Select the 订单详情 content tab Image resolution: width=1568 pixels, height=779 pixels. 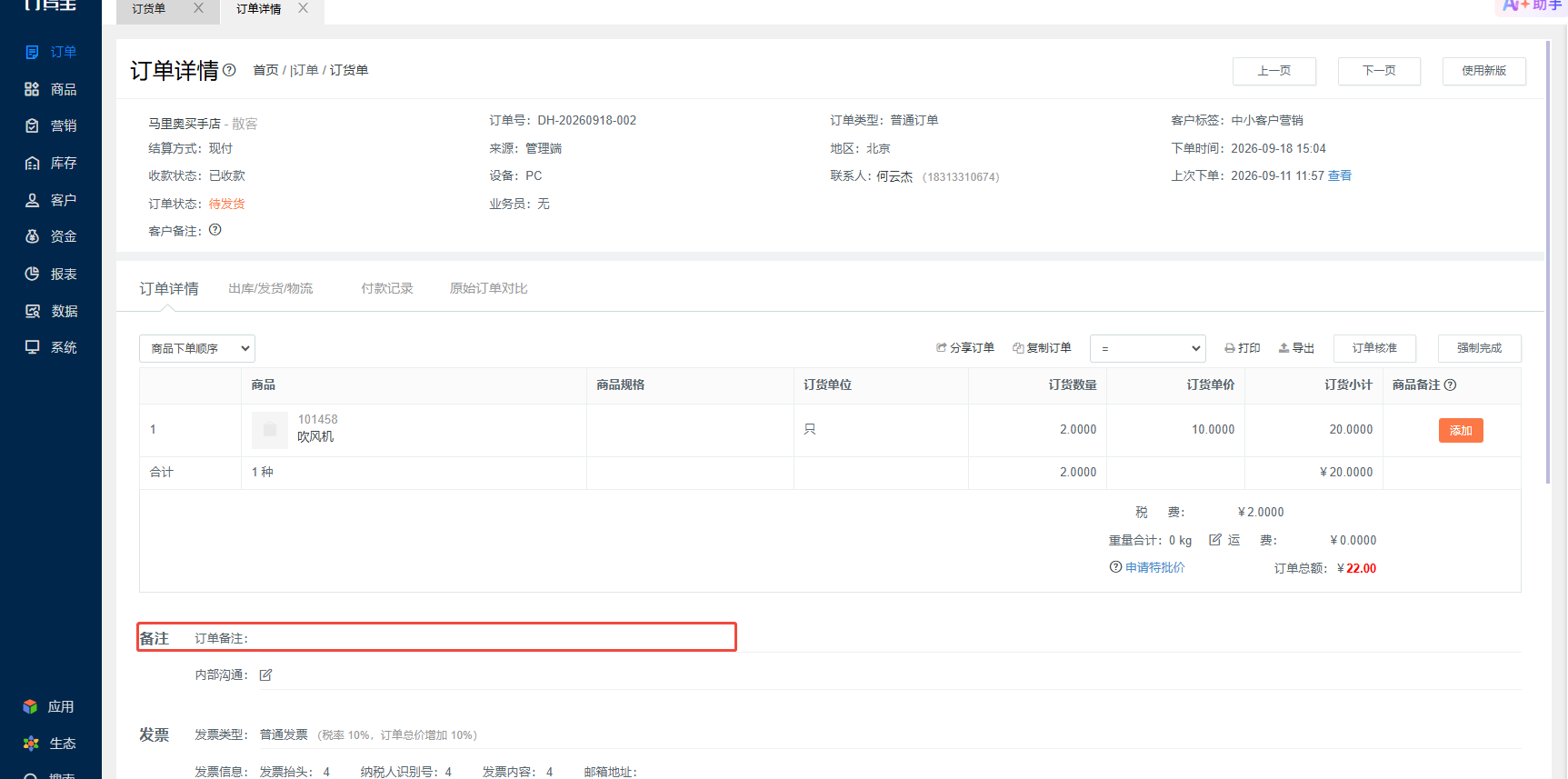pos(169,288)
